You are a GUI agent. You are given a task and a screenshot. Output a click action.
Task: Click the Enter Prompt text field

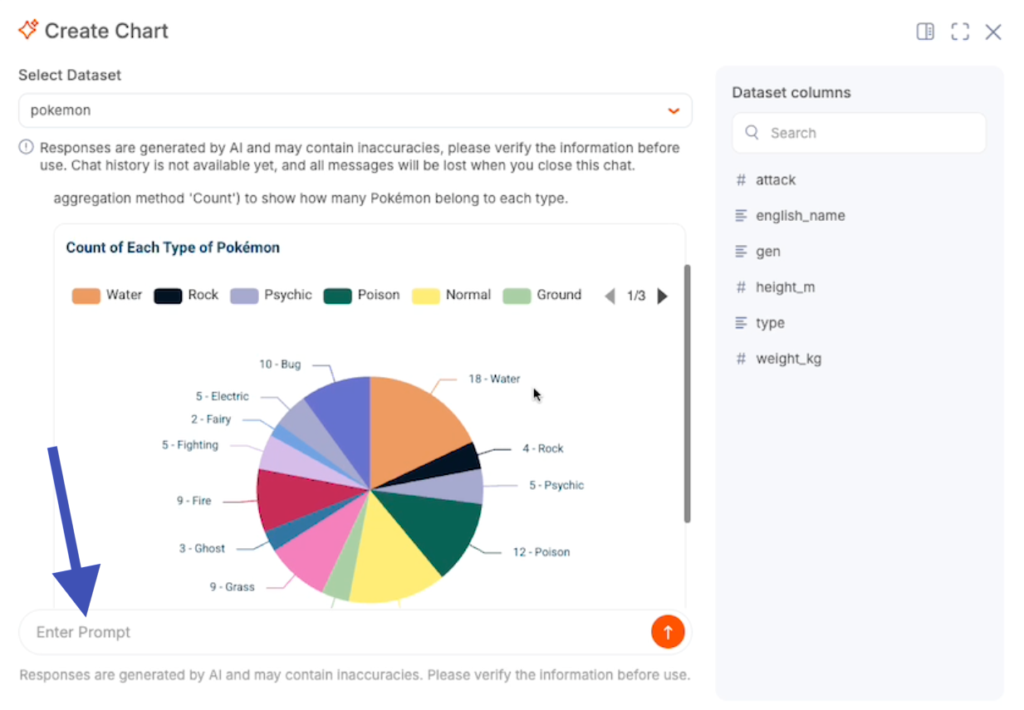click(330, 632)
